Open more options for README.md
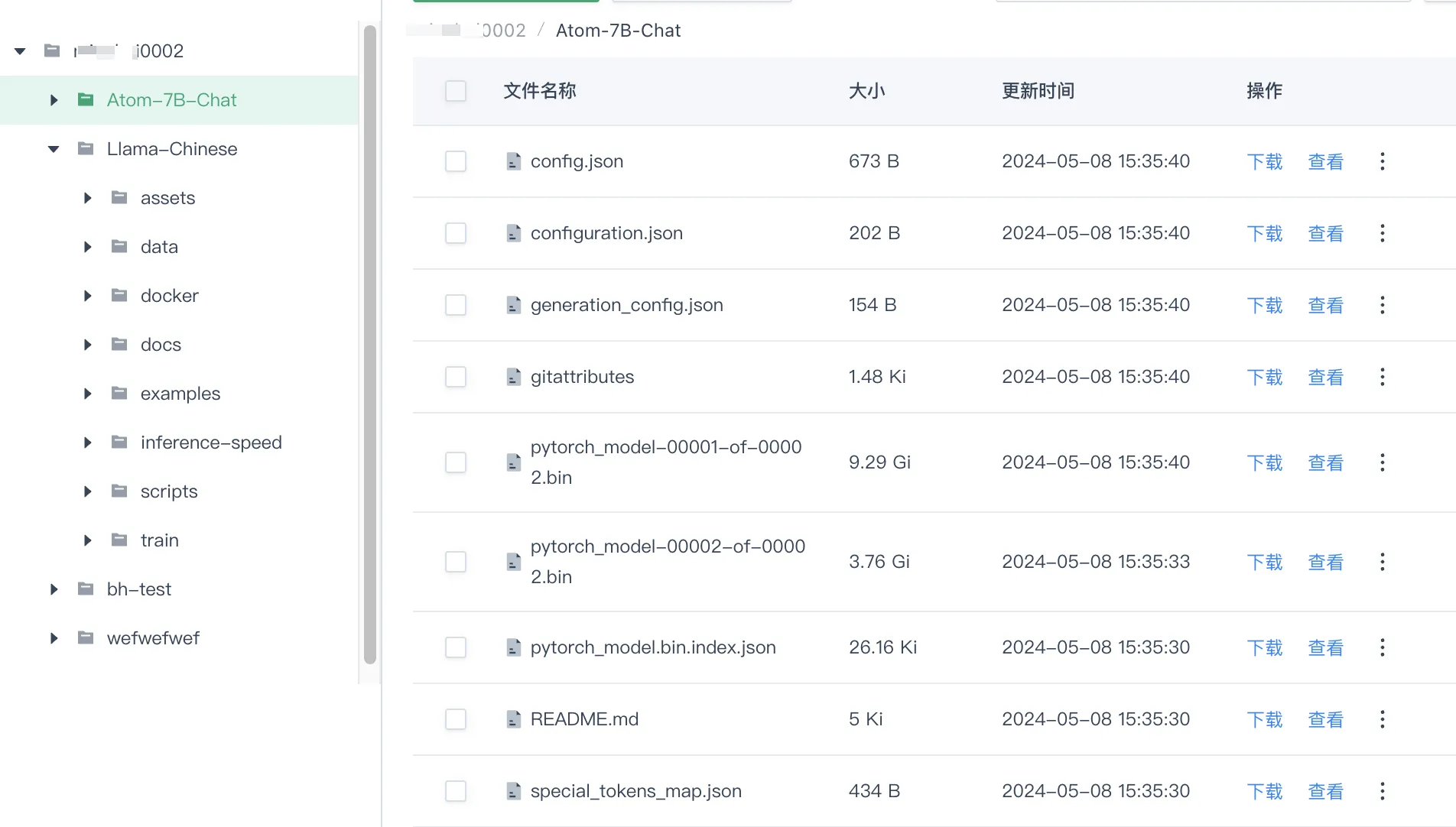The height and width of the screenshot is (827, 1456). [x=1382, y=719]
